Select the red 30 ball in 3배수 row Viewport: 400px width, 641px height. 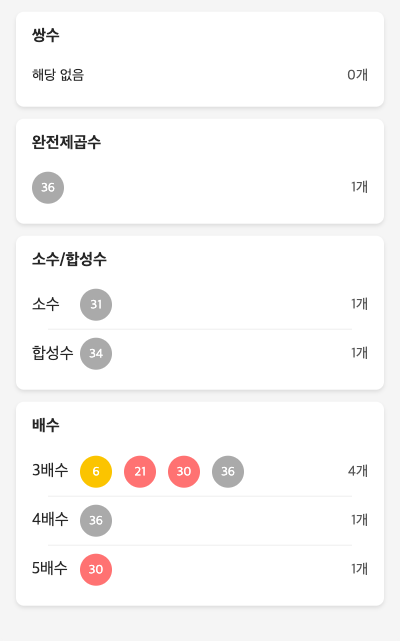(x=184, y=472)
